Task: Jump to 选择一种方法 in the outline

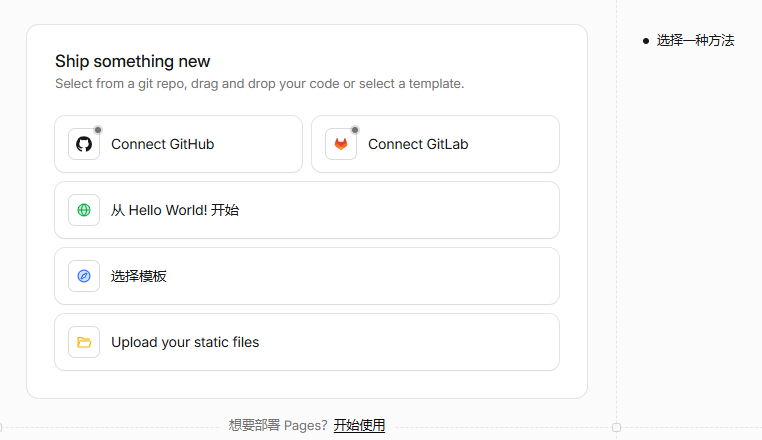Action: click(x=695, y=40)
